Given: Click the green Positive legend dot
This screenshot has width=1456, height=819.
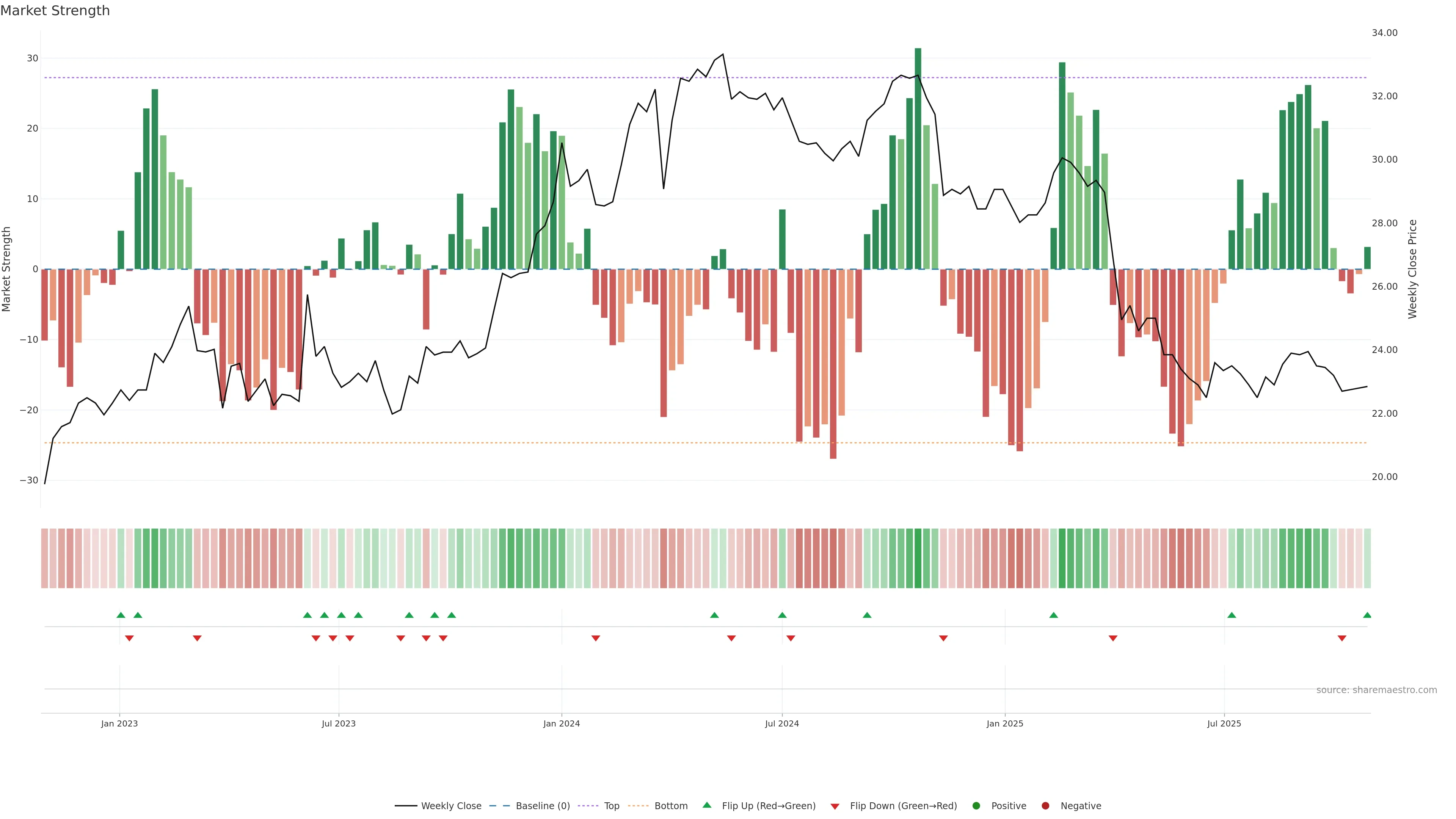Looking at the screenshot, I should coord(976,805).
